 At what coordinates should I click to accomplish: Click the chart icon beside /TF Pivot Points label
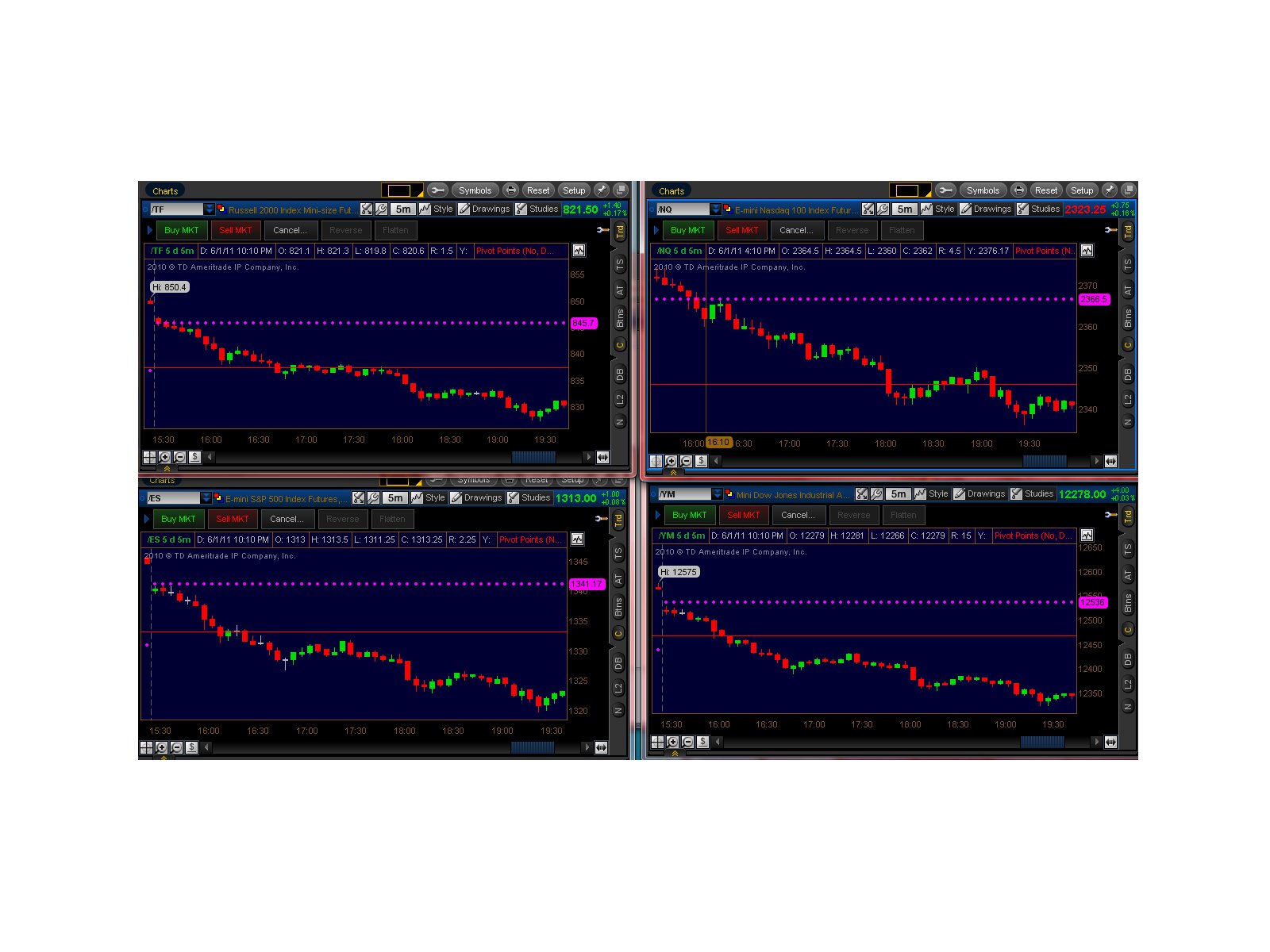(579, 251)
